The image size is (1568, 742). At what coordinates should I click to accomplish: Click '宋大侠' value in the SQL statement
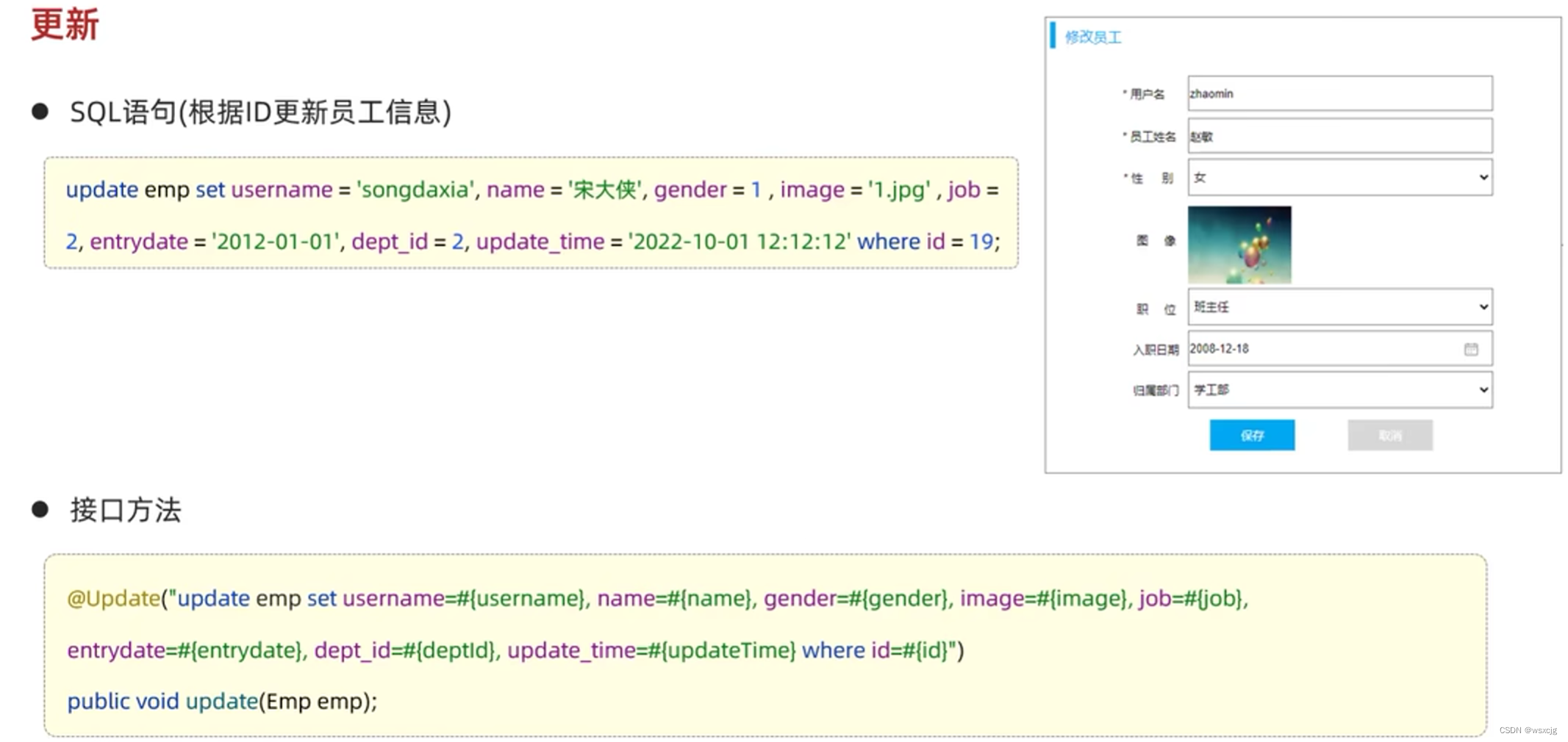click(x=605, y=190)
